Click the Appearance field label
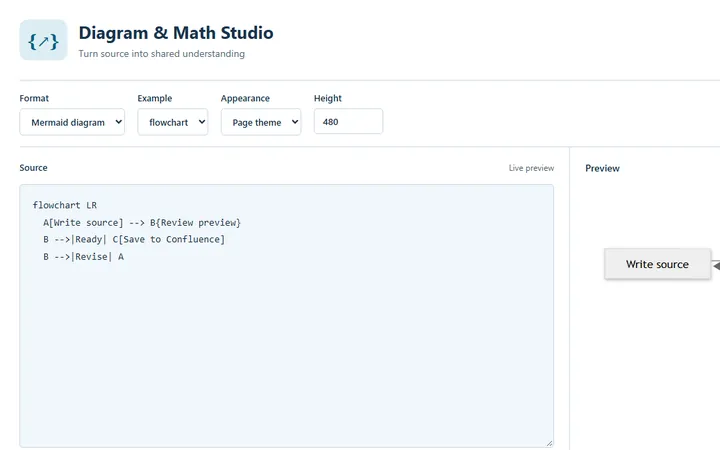This screenshot has width=720, height=450. pyautogui.click(x=245, y=98)
